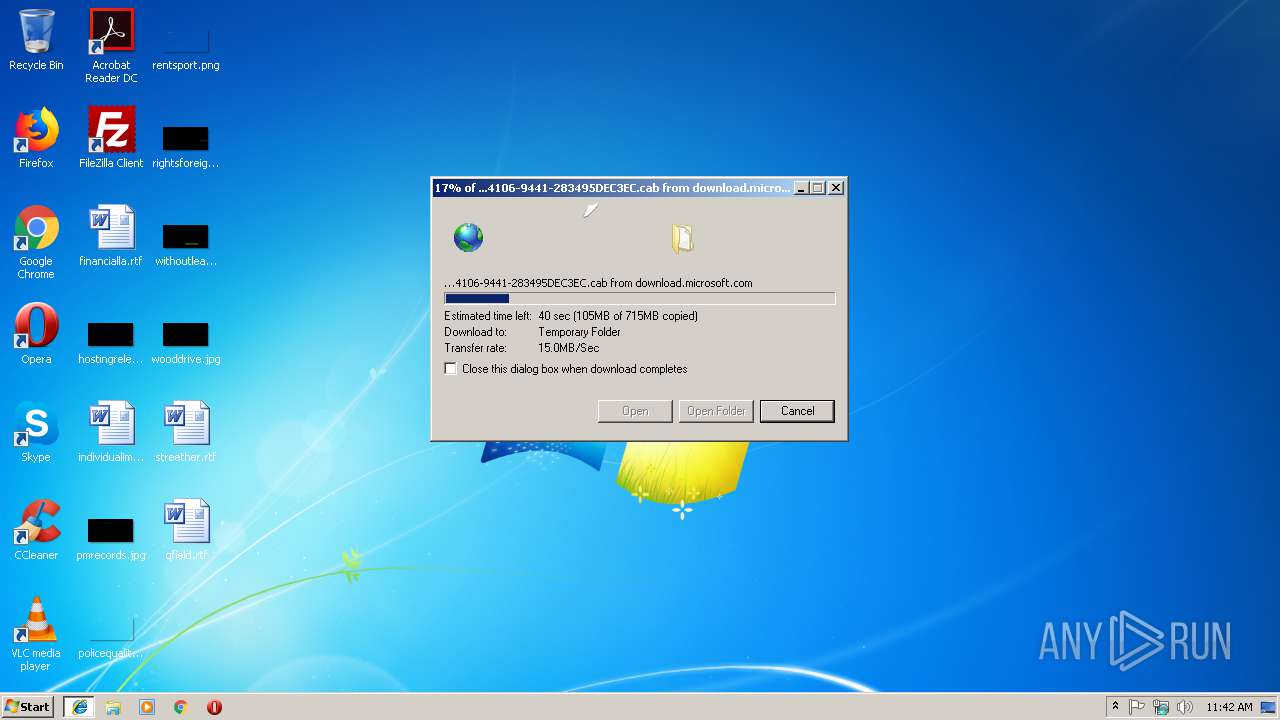The width and height of the screenshot is (1280, 720).
Task: Launch Opera from the desktop
Action: [36, 334]
